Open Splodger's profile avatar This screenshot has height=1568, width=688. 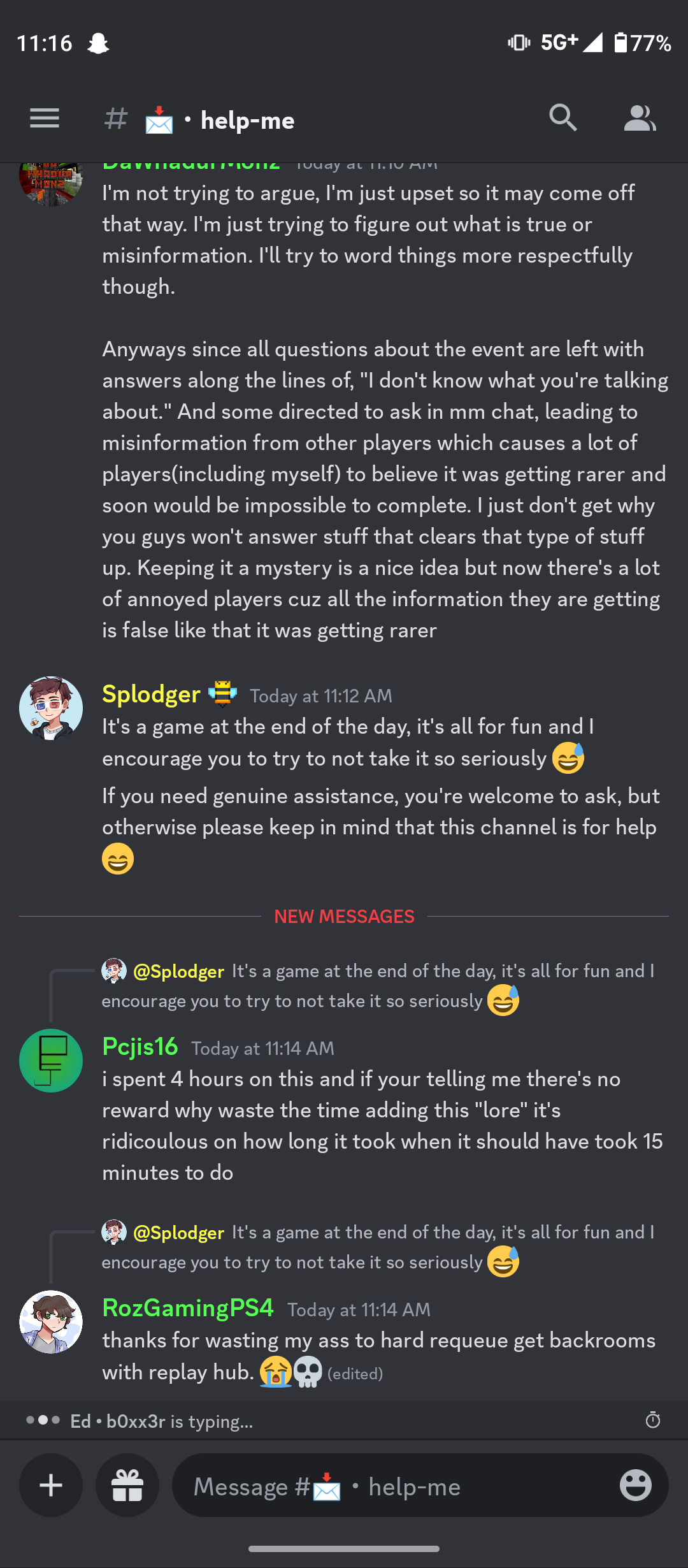tap(51, 708)
